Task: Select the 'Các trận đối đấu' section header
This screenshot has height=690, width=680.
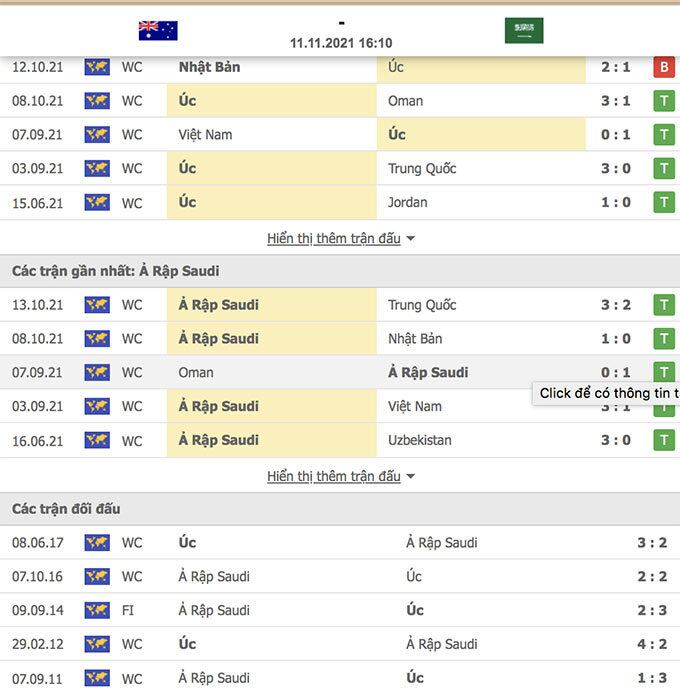Action: click(66, 509)
